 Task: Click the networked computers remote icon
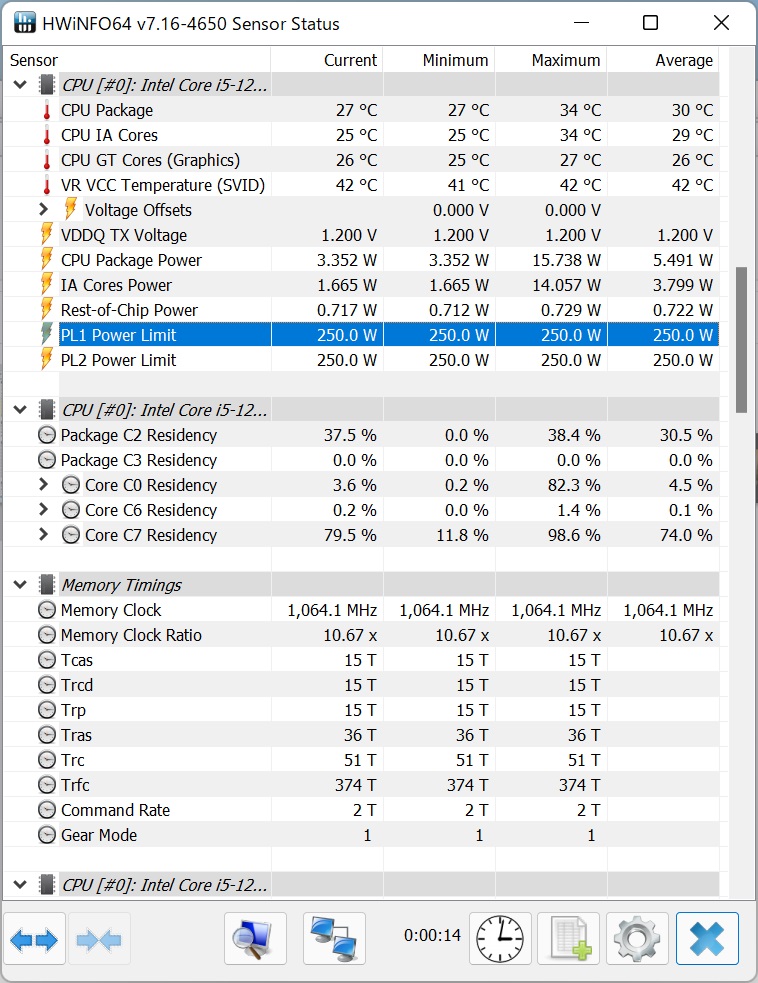click(x=334, y=939)
